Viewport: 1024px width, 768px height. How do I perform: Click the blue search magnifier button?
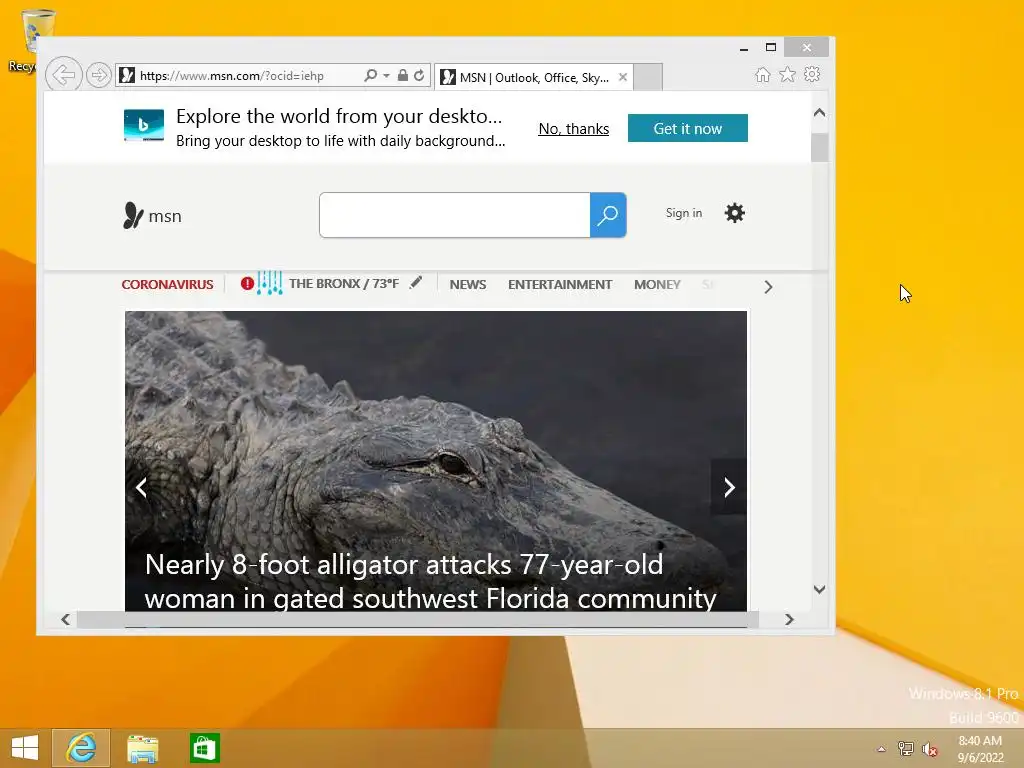click(608, 215)
